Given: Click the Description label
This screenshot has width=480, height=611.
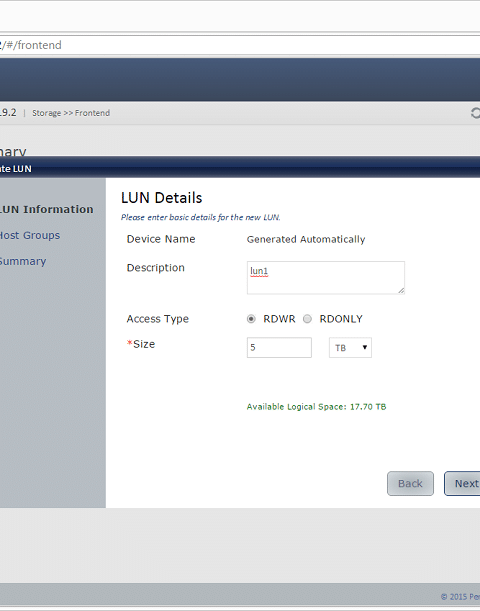Looking at the screenshot, I should tap(155, 268).
